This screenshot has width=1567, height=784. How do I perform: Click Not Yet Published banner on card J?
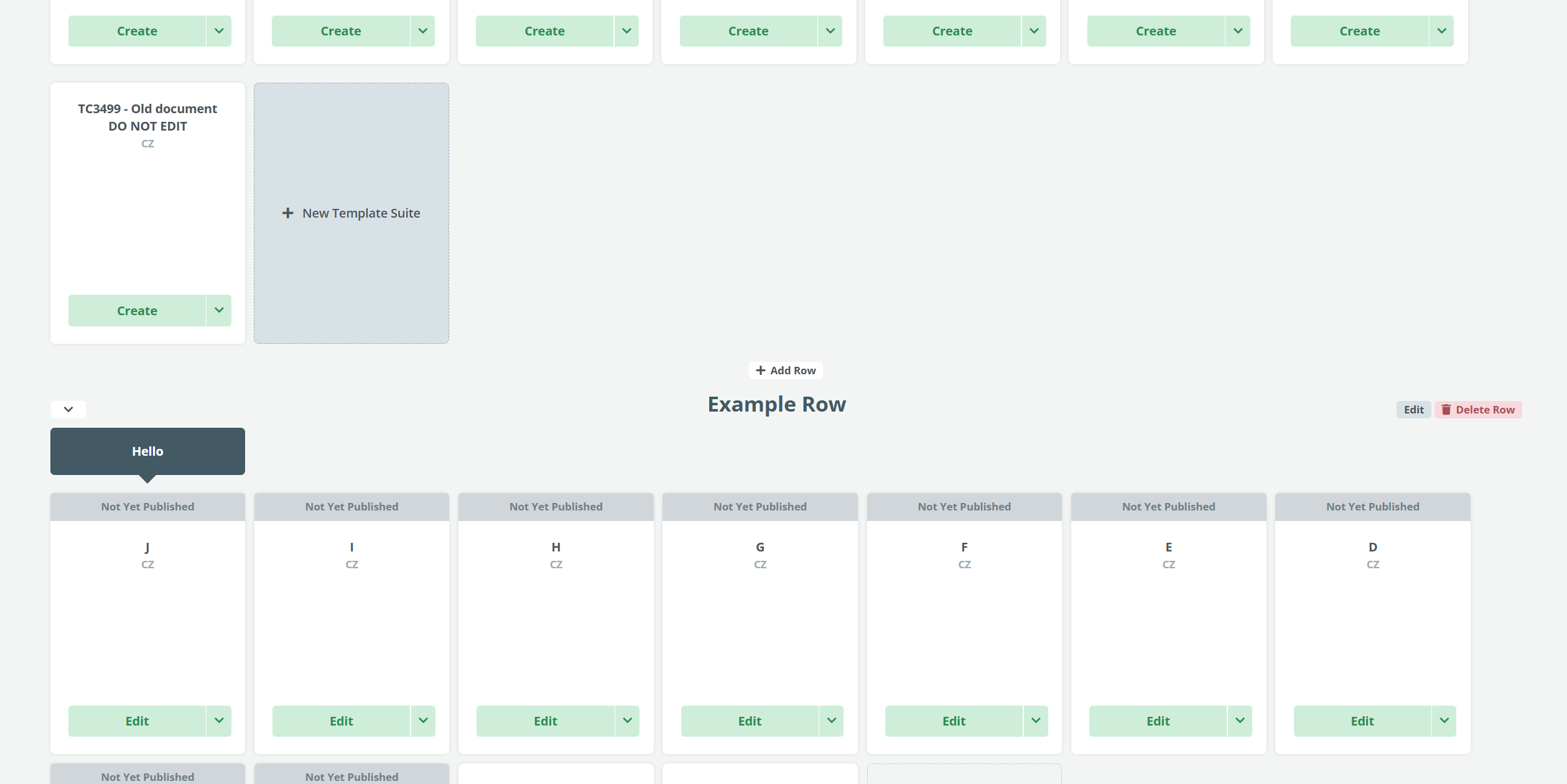pyautogui.click(x=147, y=507)
